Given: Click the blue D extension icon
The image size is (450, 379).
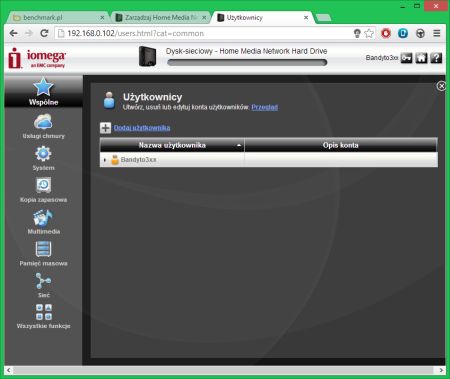Looking at the screenshot, I should (403, 33).
